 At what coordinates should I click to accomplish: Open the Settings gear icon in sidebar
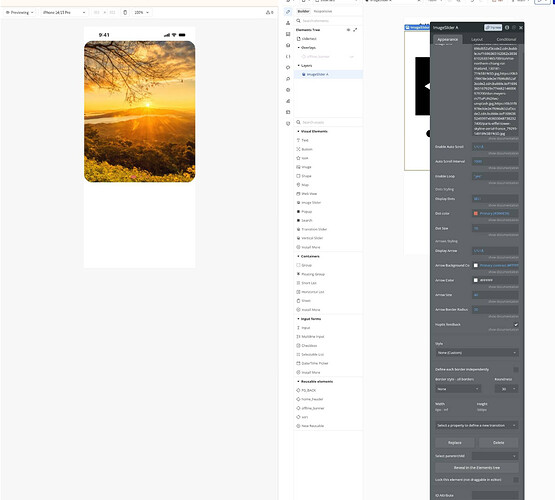pos(288,90)
